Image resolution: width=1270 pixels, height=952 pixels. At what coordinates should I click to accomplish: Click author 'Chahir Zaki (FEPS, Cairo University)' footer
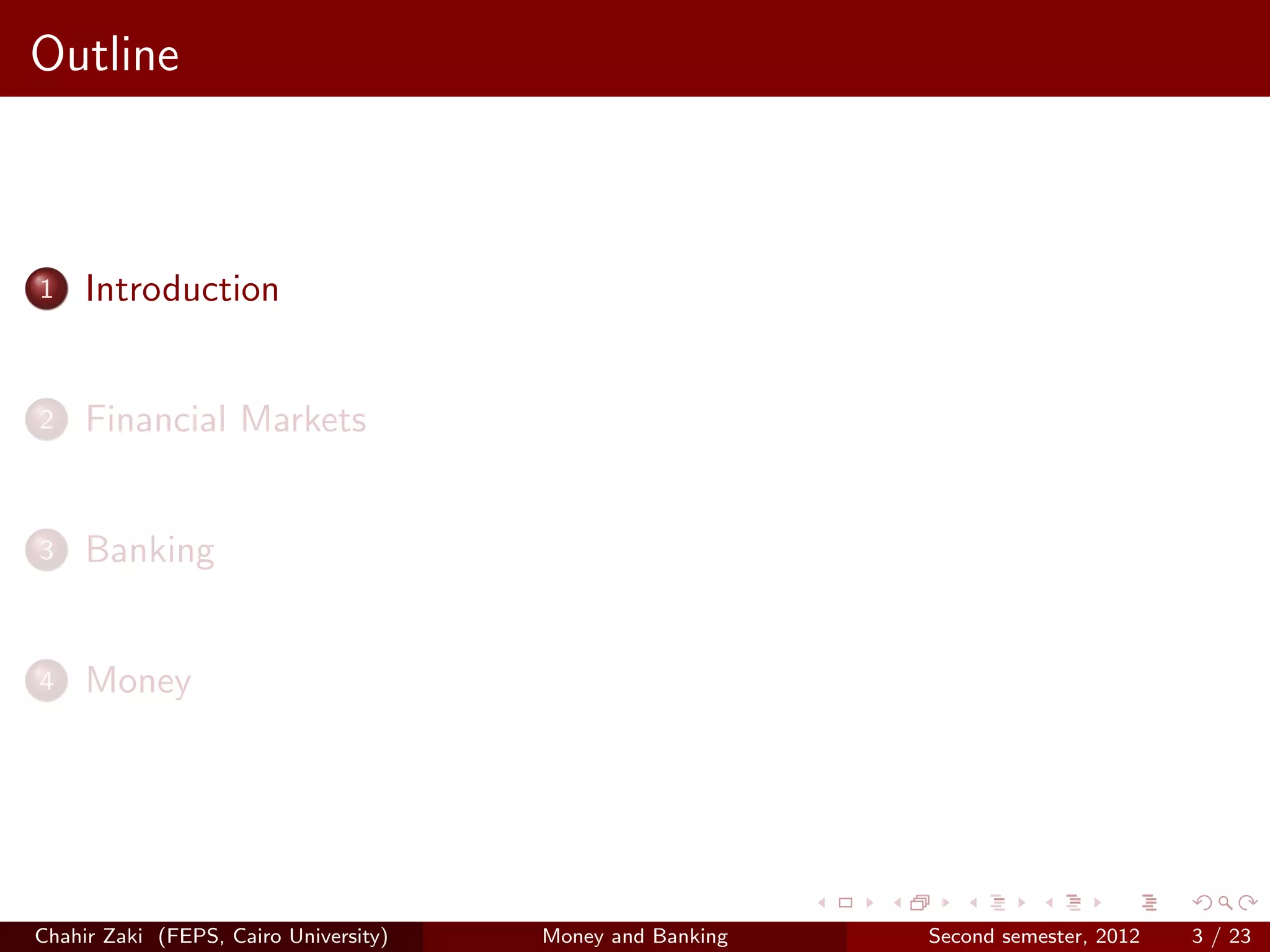tap(211, 936)
